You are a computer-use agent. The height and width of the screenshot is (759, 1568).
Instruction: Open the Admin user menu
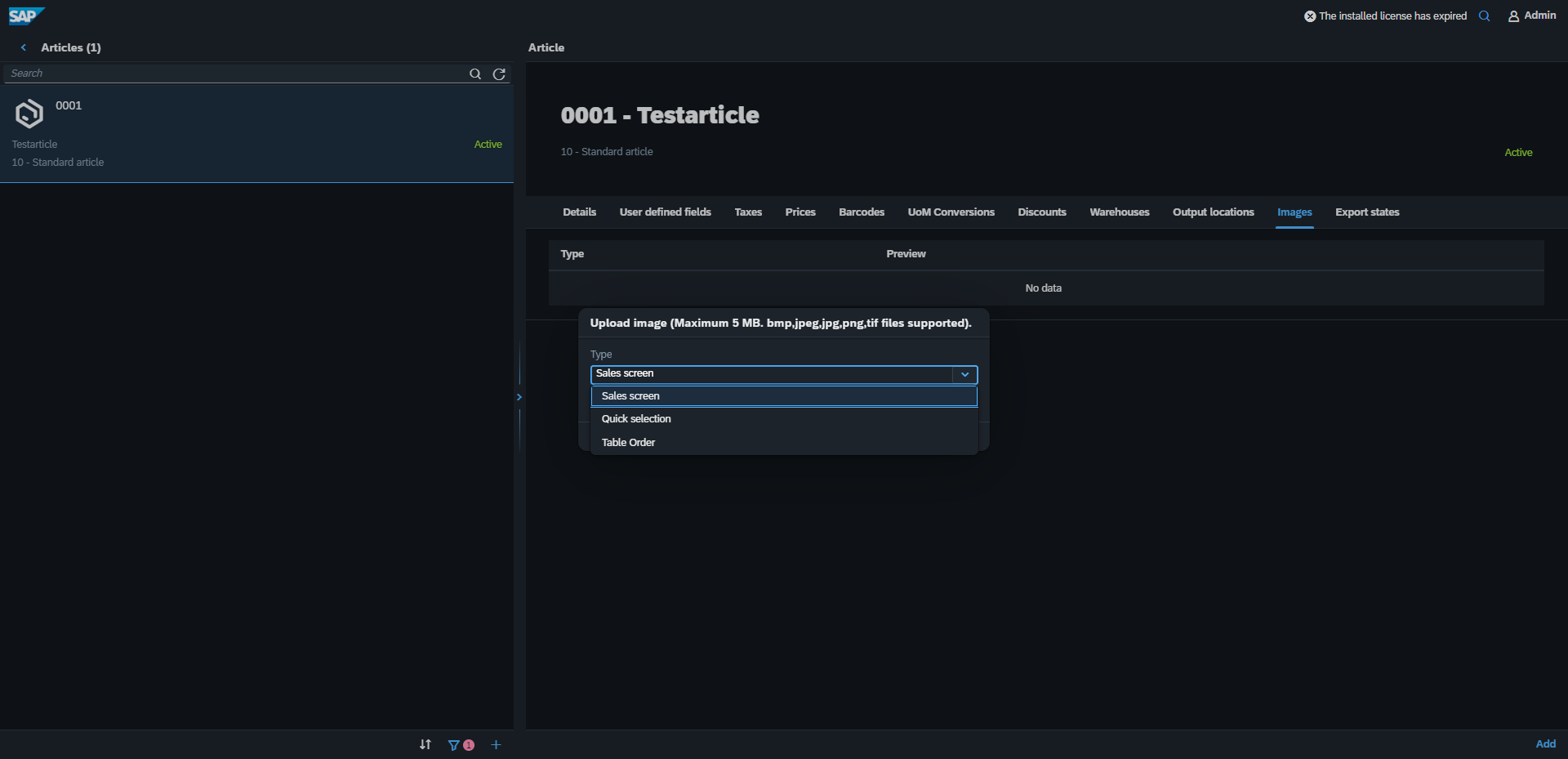pos(1531,16)
